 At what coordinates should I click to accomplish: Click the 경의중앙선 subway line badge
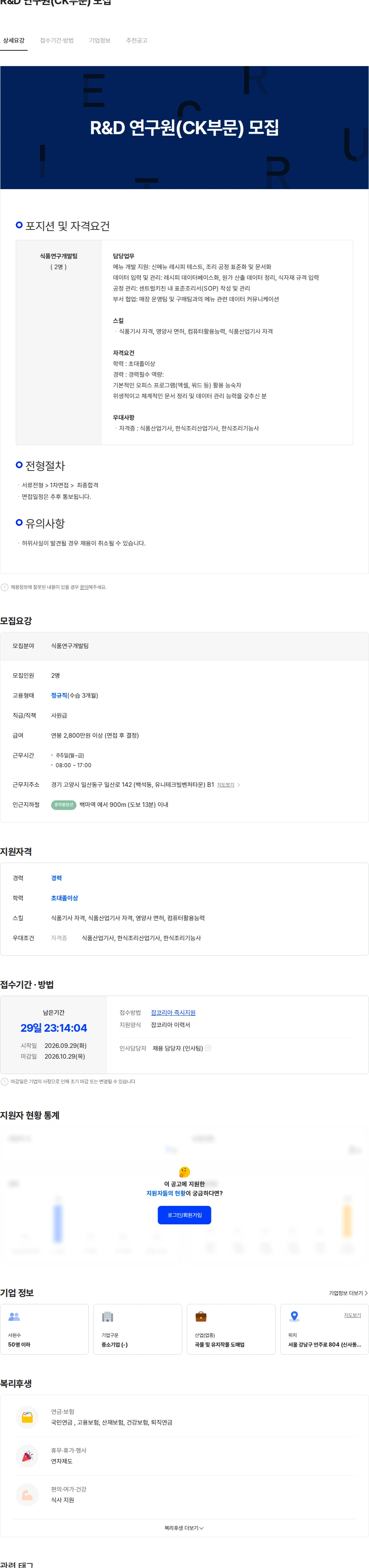63,805
